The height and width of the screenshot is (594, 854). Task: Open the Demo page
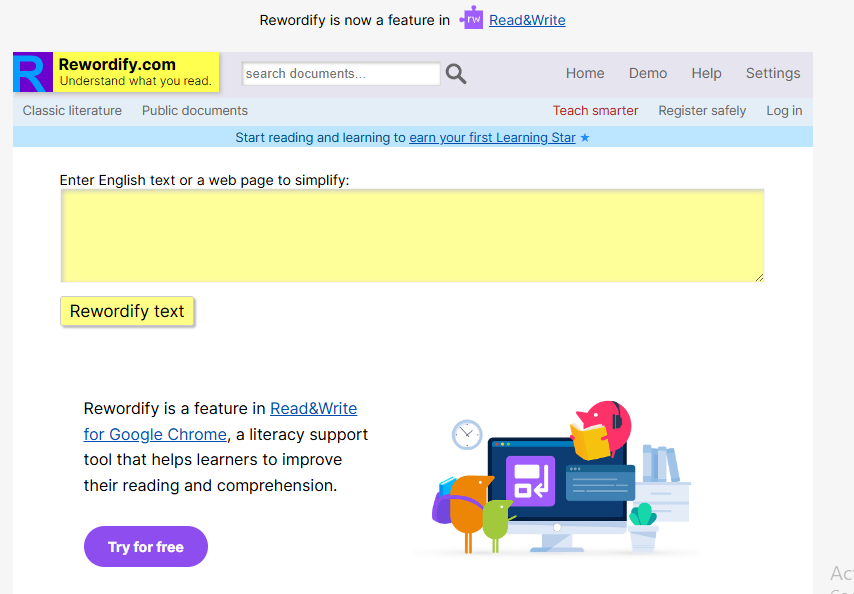click(648, 73)
